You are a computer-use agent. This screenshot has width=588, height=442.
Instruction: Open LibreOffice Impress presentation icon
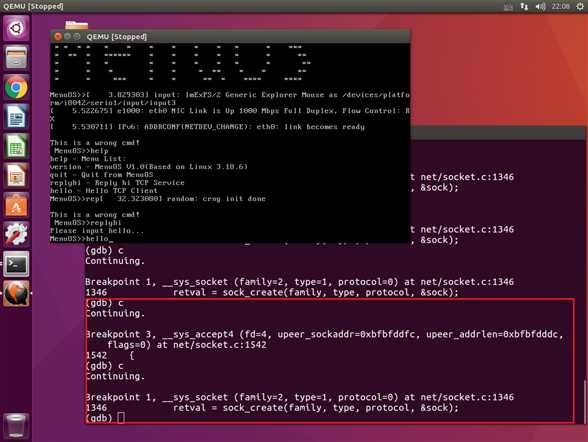point(16,175)
